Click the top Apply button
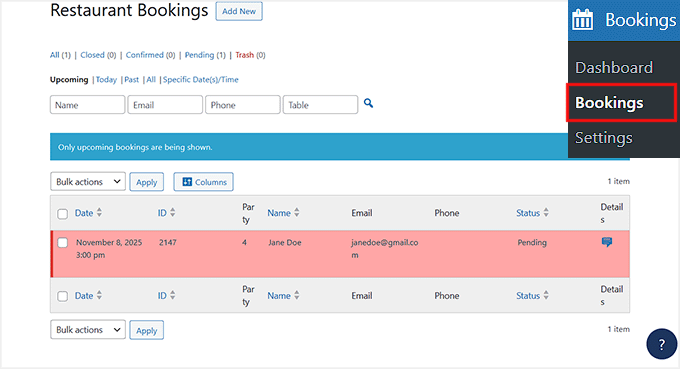 coord(147,182)
